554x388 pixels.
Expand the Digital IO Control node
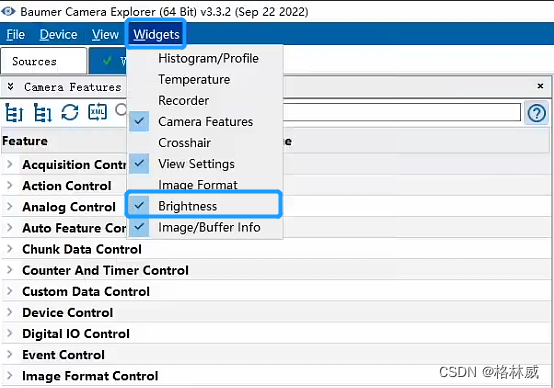[x=10, y=333]
